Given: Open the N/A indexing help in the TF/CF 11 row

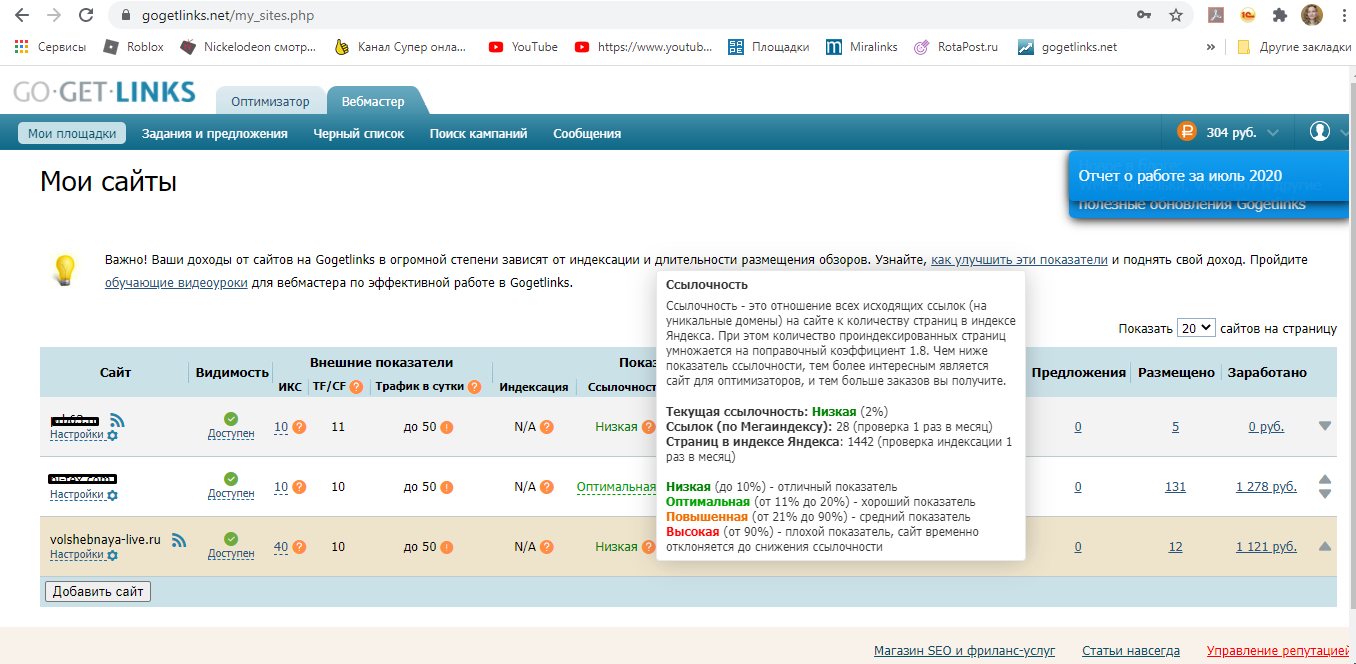Looking at the screenshot, I should pos(547,428).
